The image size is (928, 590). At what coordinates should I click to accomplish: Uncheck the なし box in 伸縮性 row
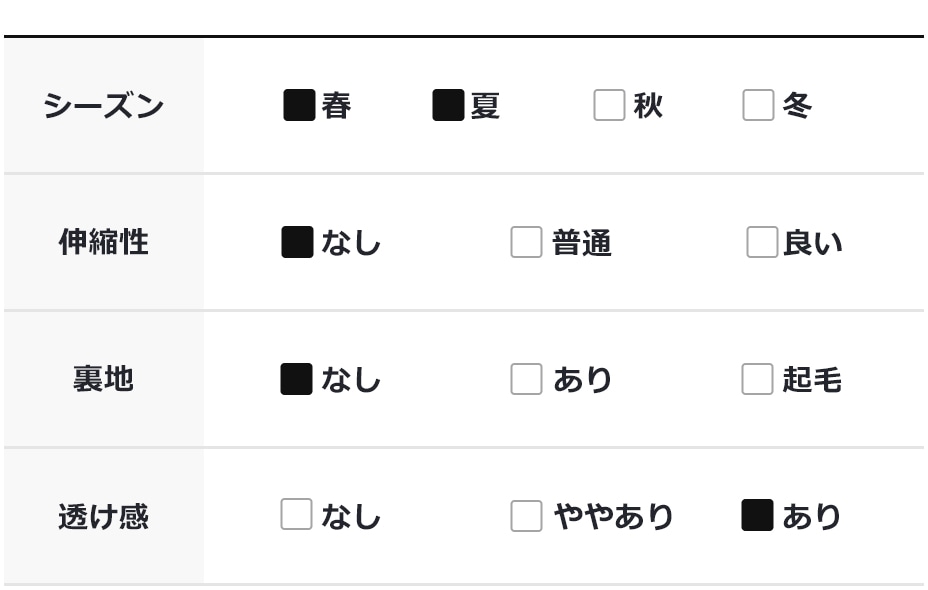pos(297,242)
